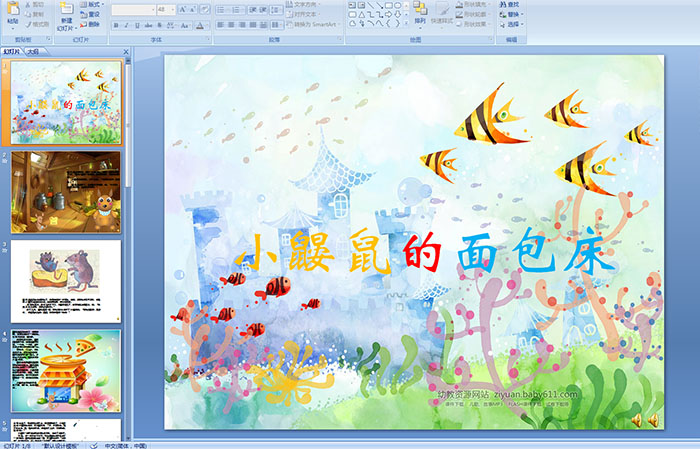Open the font size dropdown
This screenshot has width=700, height=449.
coord(172,9)
